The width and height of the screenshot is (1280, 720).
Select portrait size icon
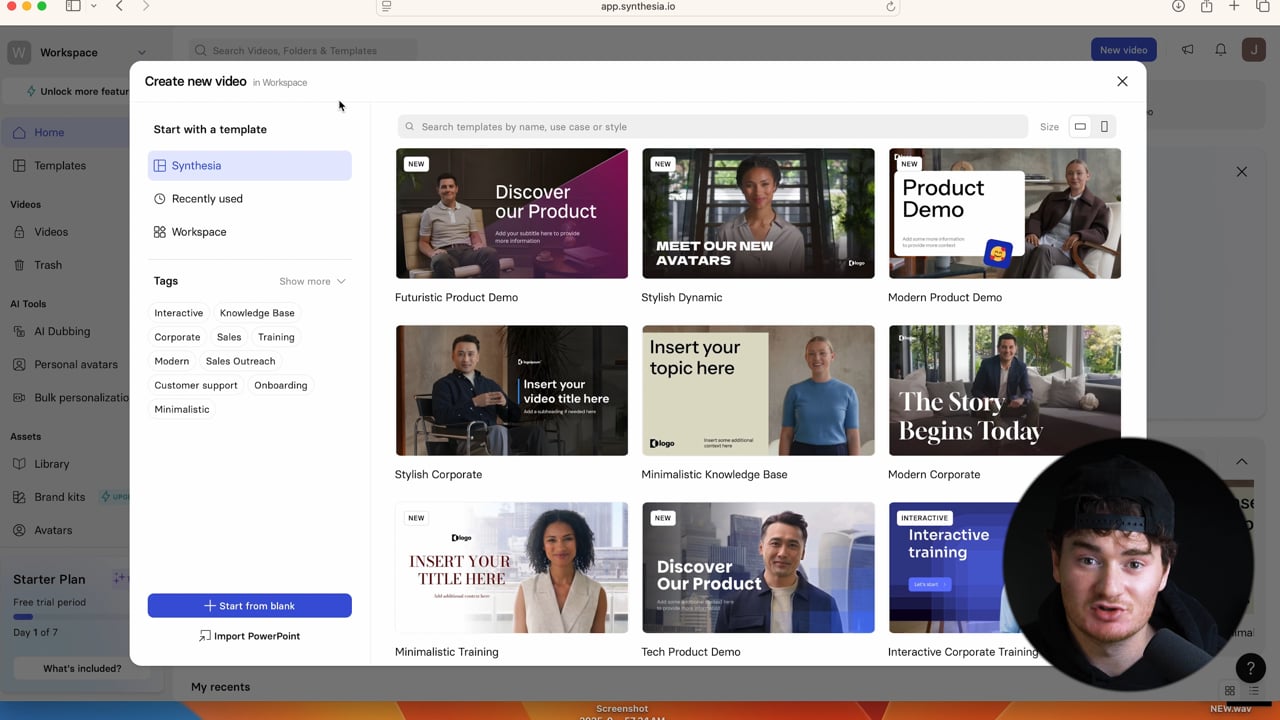(x=1104, y=127)
